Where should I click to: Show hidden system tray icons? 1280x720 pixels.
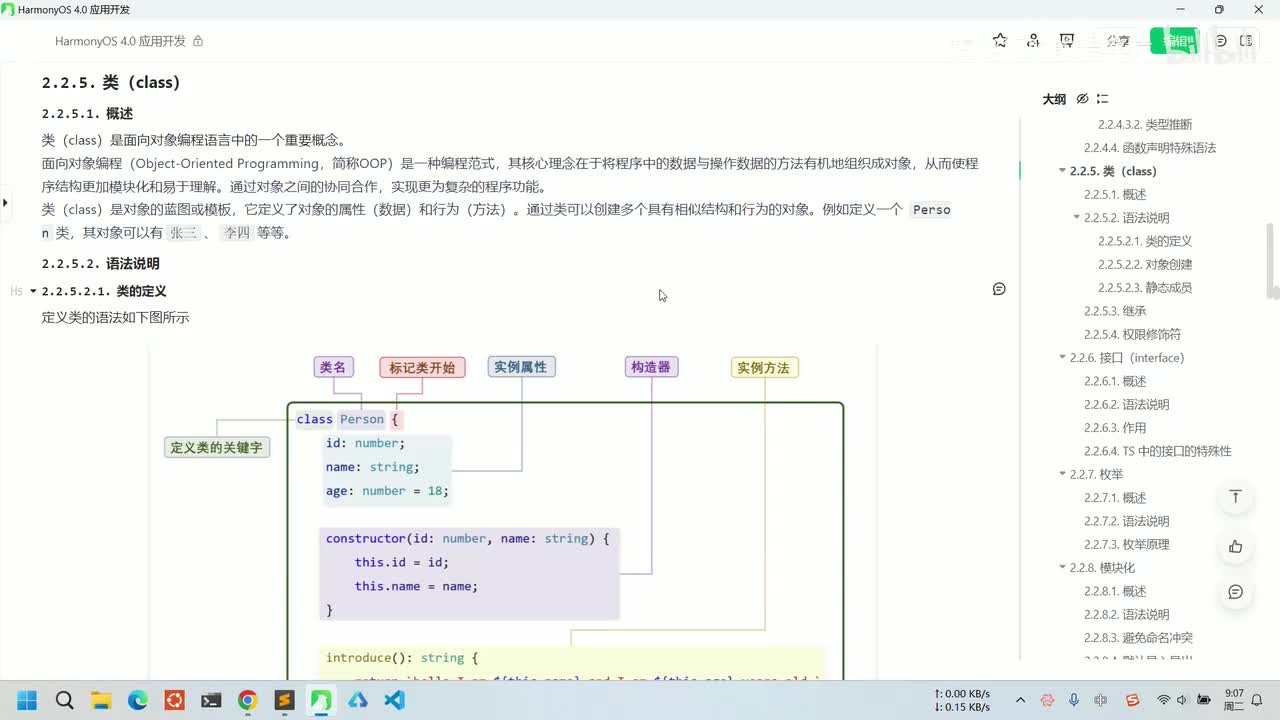point(1020,700)
